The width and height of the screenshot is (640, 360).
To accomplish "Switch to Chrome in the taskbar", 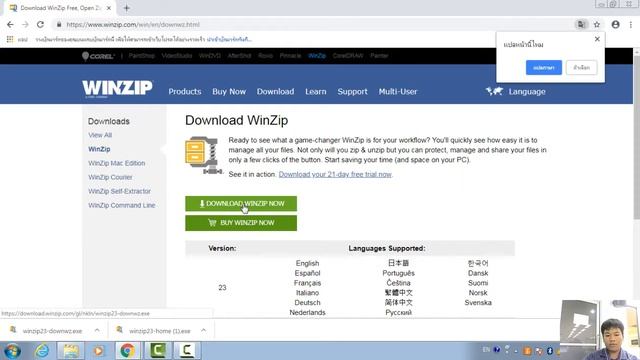I will tap(127, 351).
